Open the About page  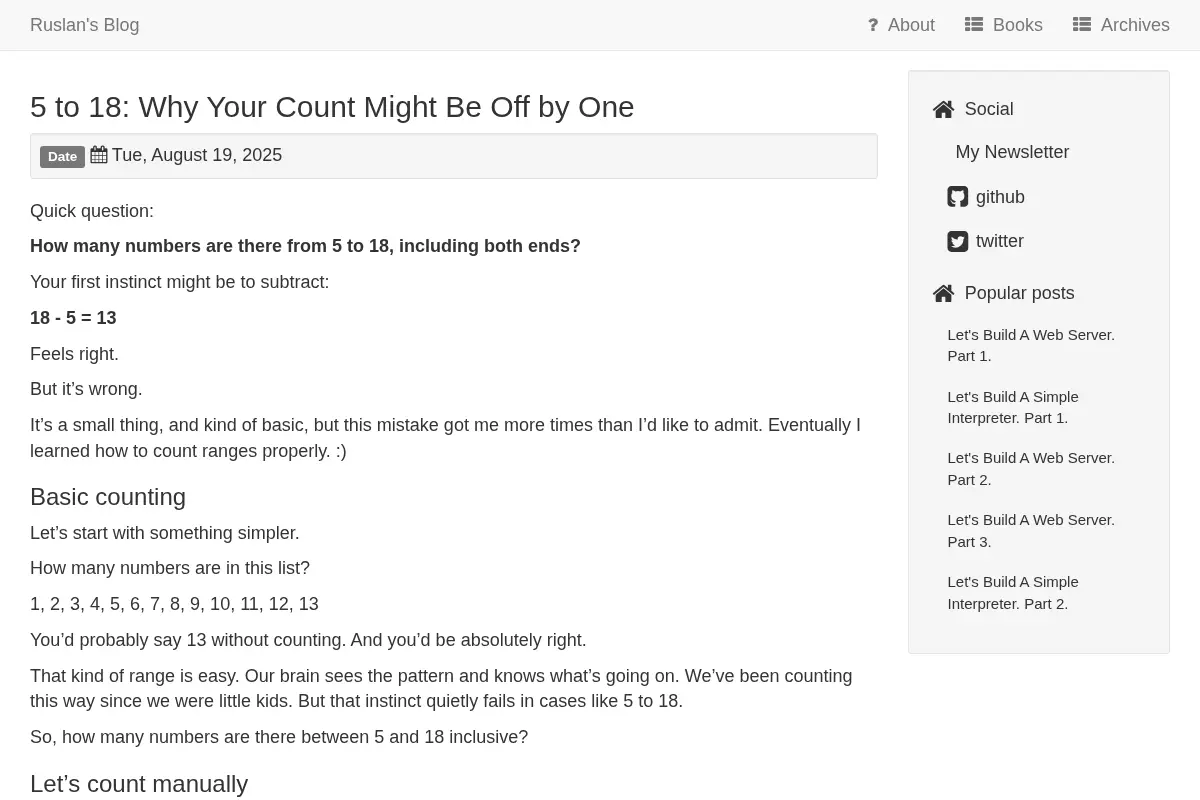point(911,25)
